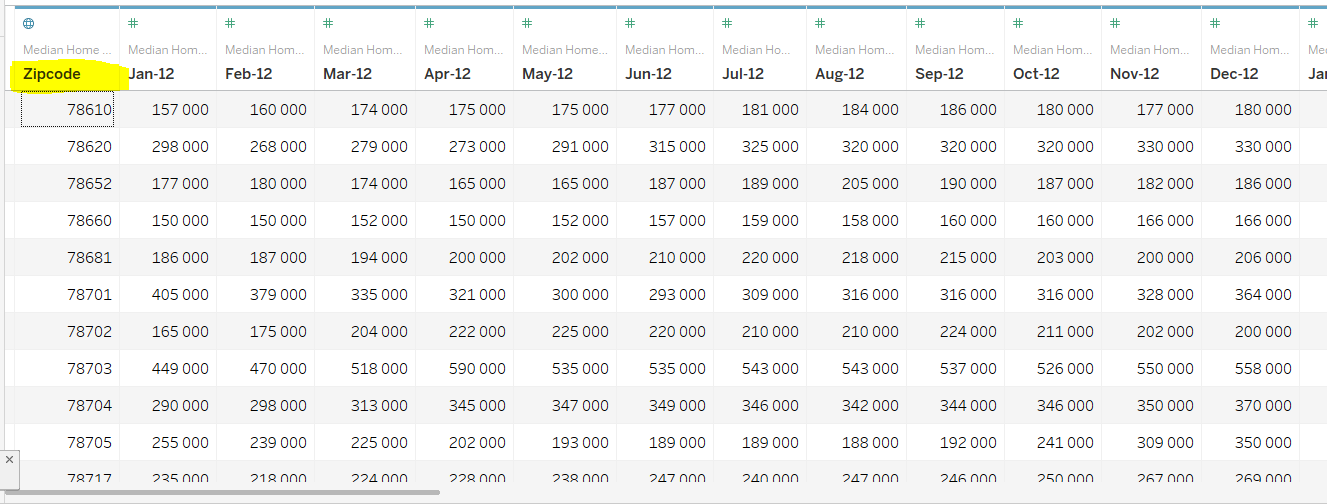The height and width of the screenshot is (504, 1327).
Task: Select the 405 000 value for zipcode 78701
Action: (x=180, y=295)
